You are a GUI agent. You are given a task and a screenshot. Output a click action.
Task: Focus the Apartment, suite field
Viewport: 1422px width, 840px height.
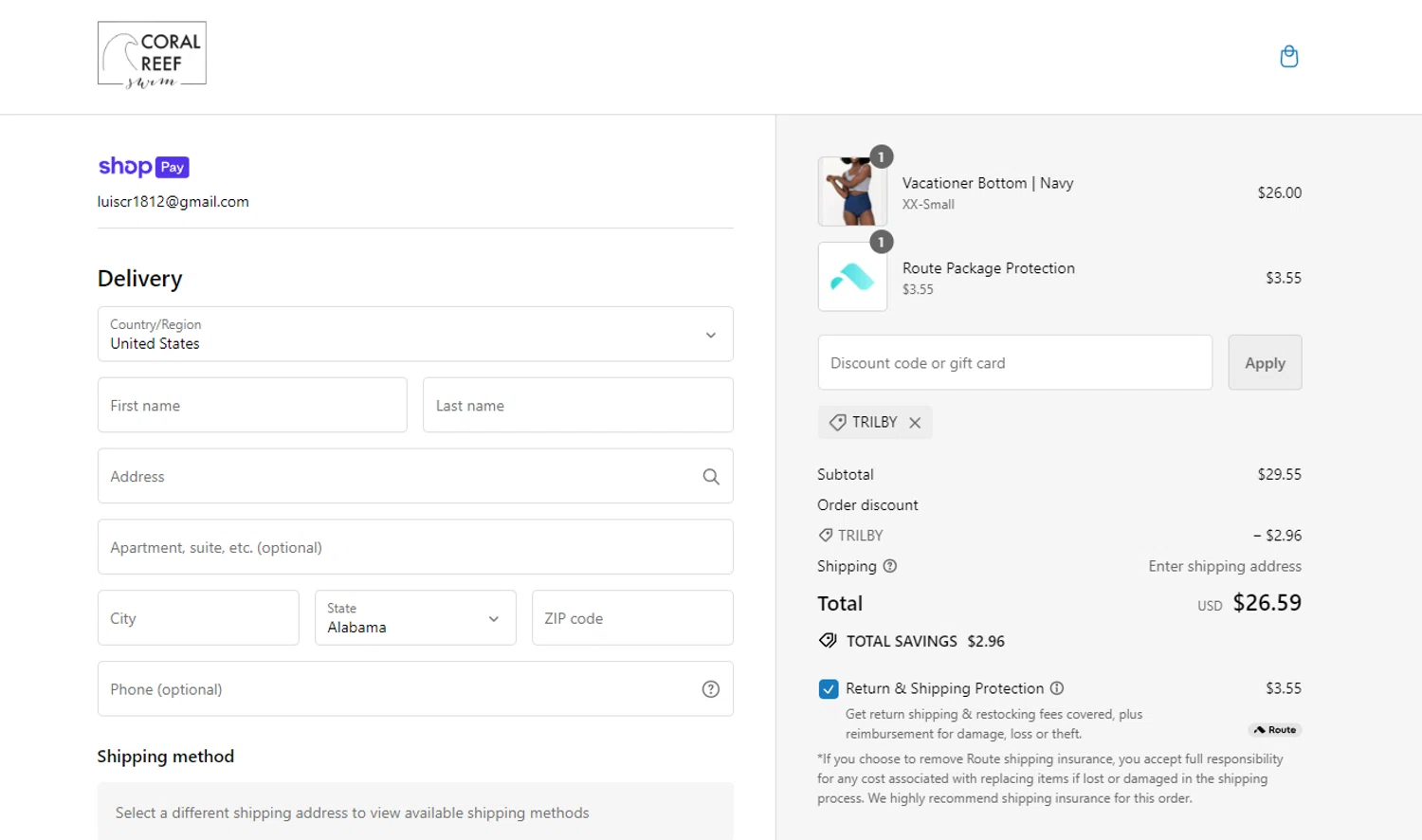[x=415, y=547]
